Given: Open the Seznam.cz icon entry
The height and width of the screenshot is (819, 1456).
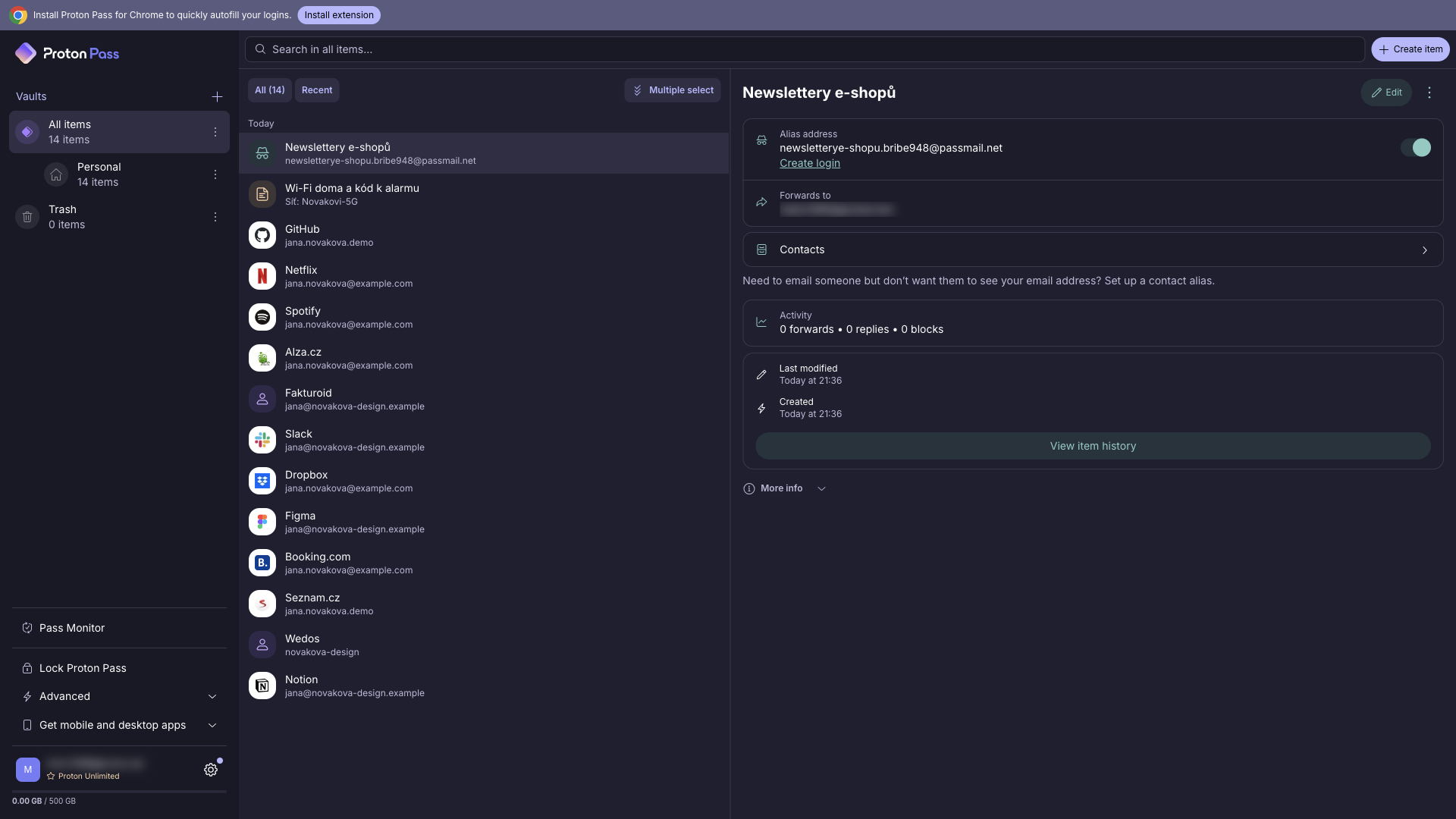Looking at the screenshot, I should click(262, 604).
